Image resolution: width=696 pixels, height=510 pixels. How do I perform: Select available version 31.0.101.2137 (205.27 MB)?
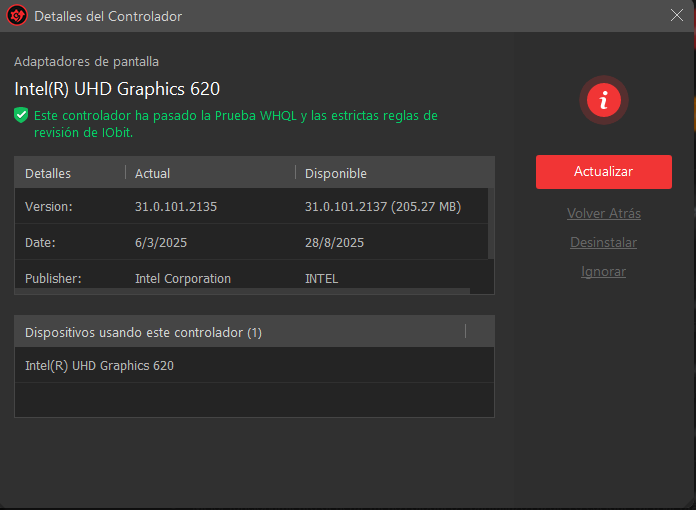383,206
